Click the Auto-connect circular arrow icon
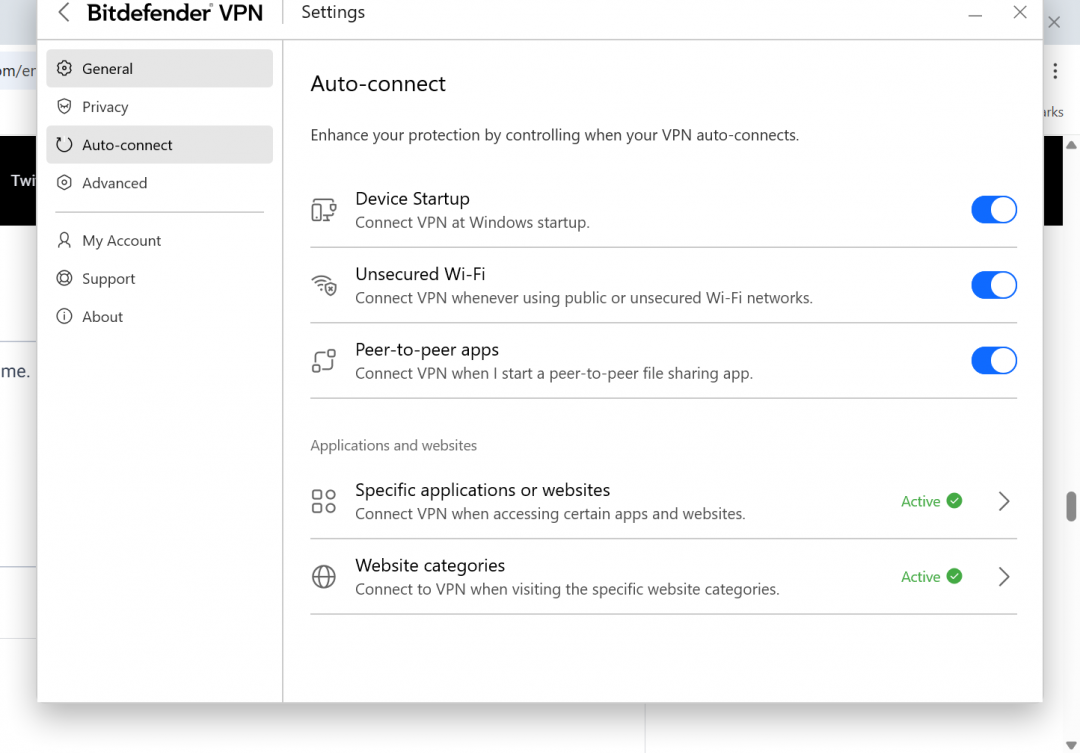This screenshot has width=1080, height=753. pos(64,145)
